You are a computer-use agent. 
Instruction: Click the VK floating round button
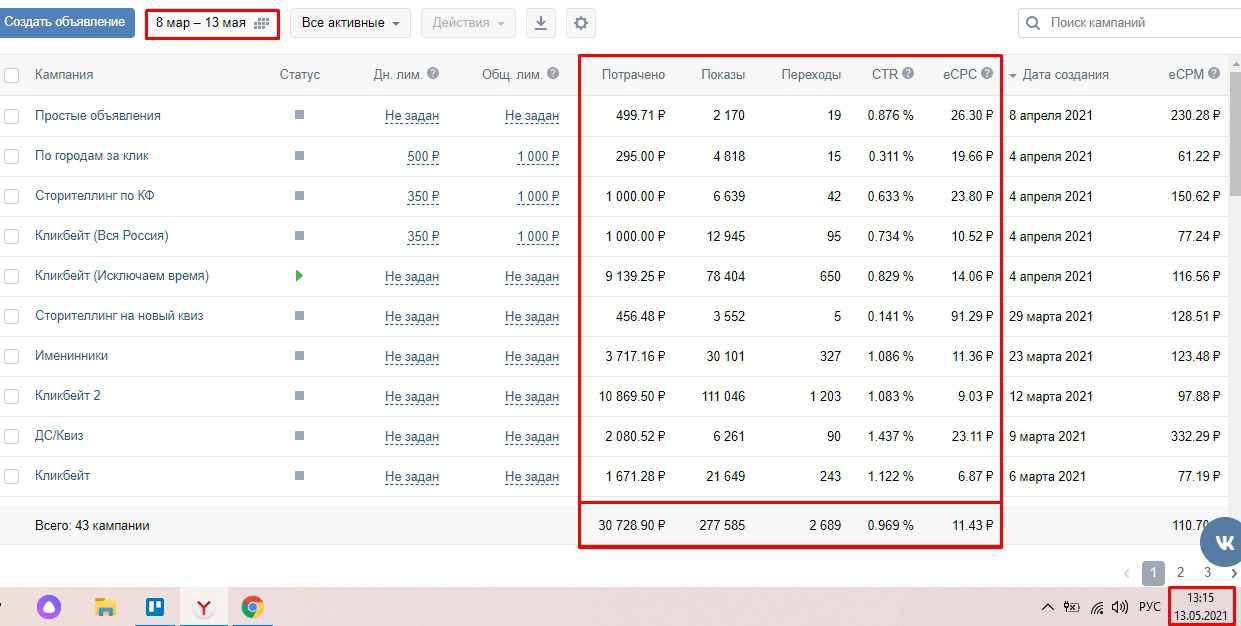(1223, 543)
